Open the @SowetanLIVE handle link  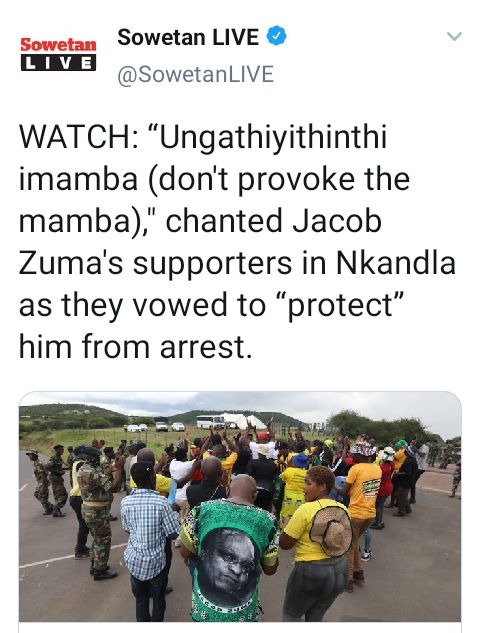195,75
